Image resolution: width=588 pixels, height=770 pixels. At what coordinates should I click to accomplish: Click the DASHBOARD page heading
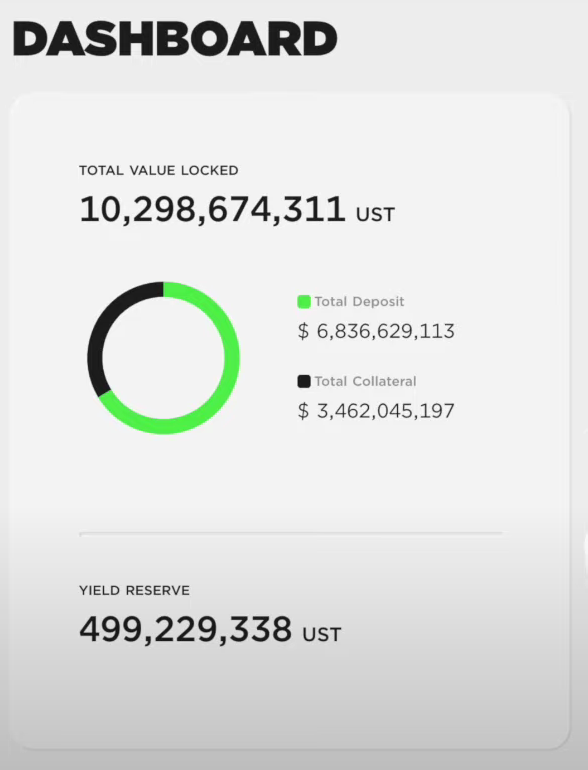[x=175, y=39]
